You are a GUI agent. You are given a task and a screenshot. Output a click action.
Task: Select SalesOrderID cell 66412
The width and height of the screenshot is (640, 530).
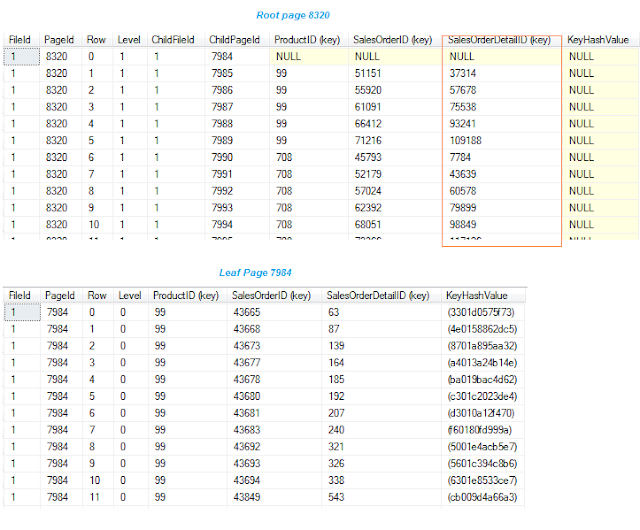395,124
